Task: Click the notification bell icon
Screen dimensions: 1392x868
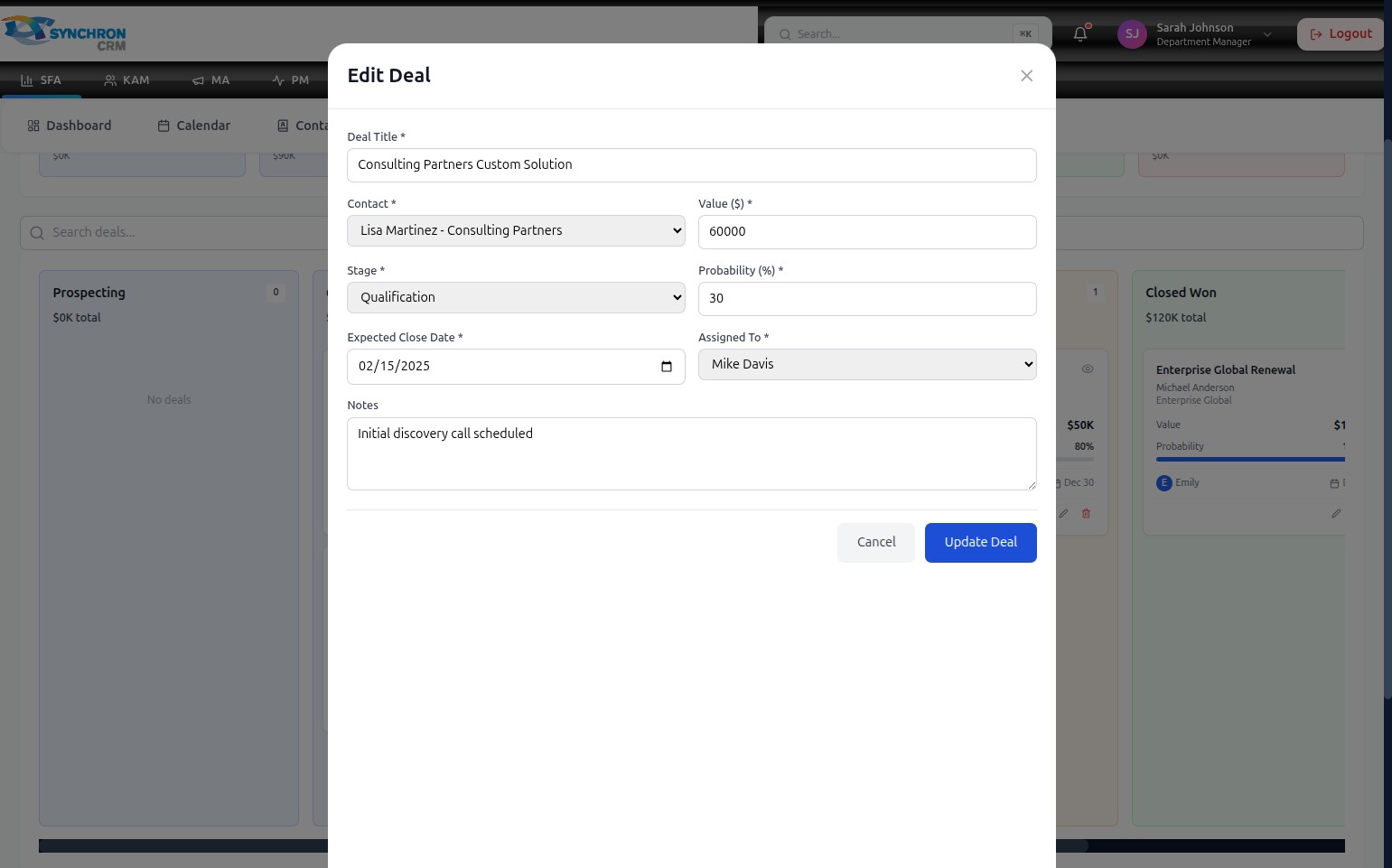Action: [1080, 34]
